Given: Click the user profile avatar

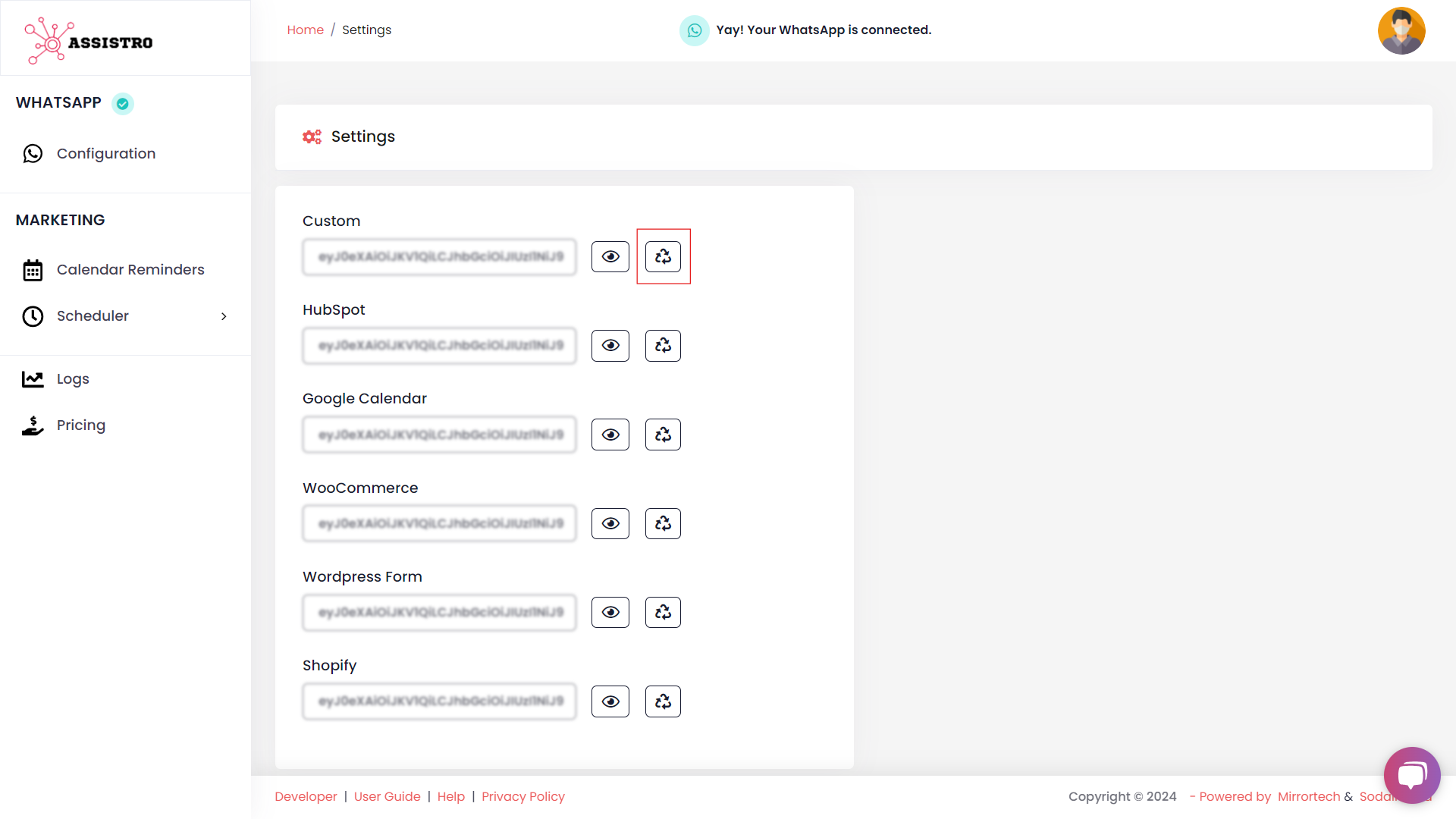Looking at the screenshot, I should (1401, 31).
